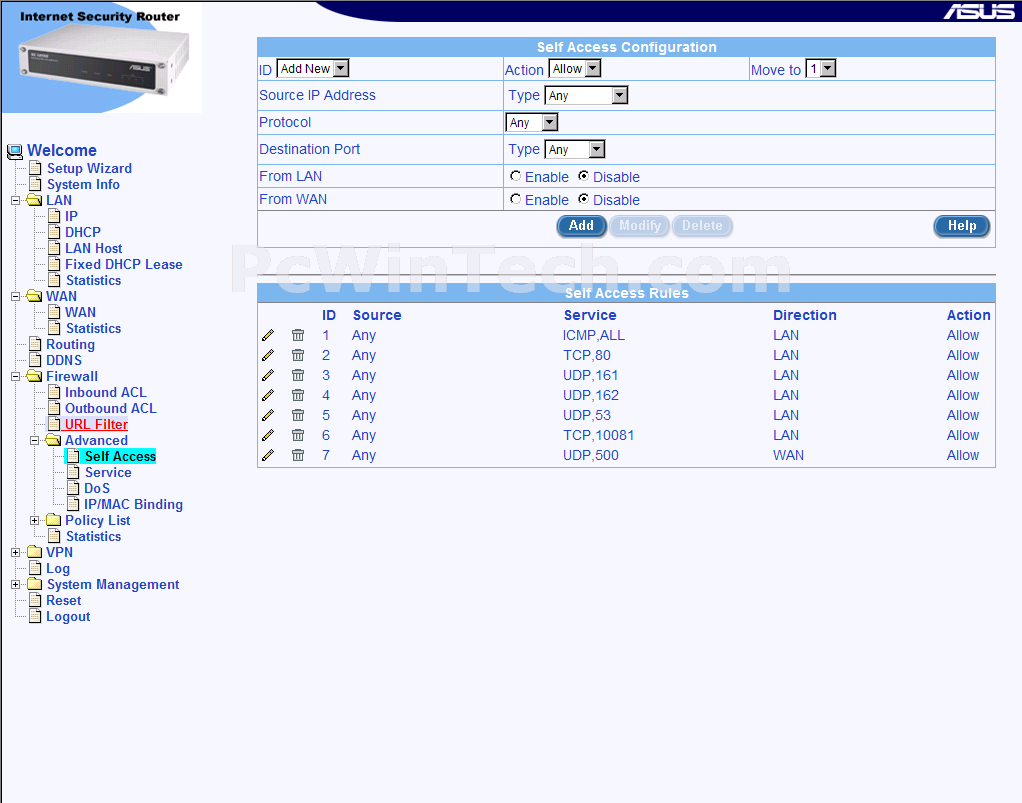Viewport: 1022px width, 803px height.
Task: Open the ID Add New dropdown
Action: point(313,68)
